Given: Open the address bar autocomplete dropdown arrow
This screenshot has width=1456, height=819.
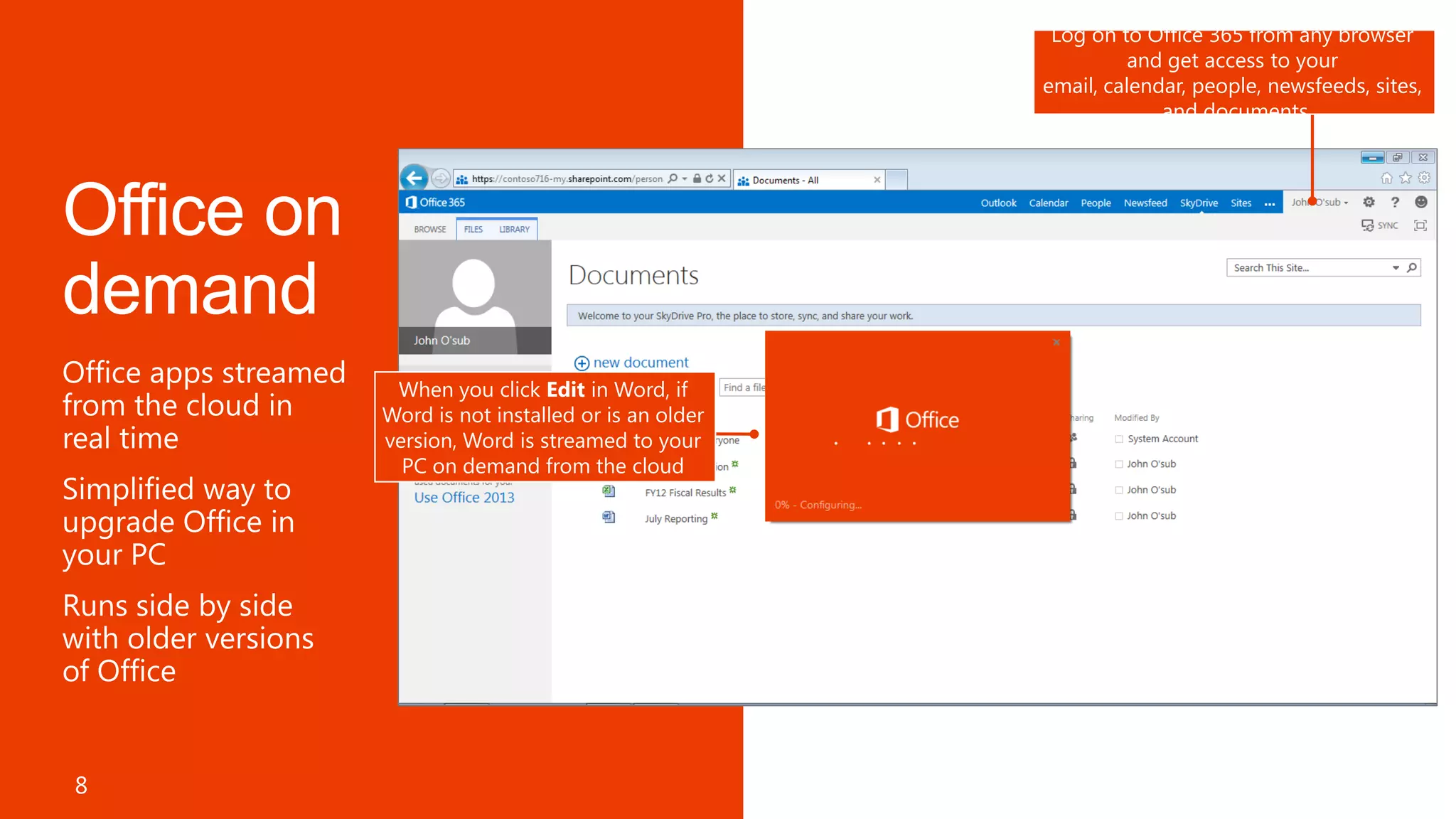Looking at the screenshot, I should 685,178.
